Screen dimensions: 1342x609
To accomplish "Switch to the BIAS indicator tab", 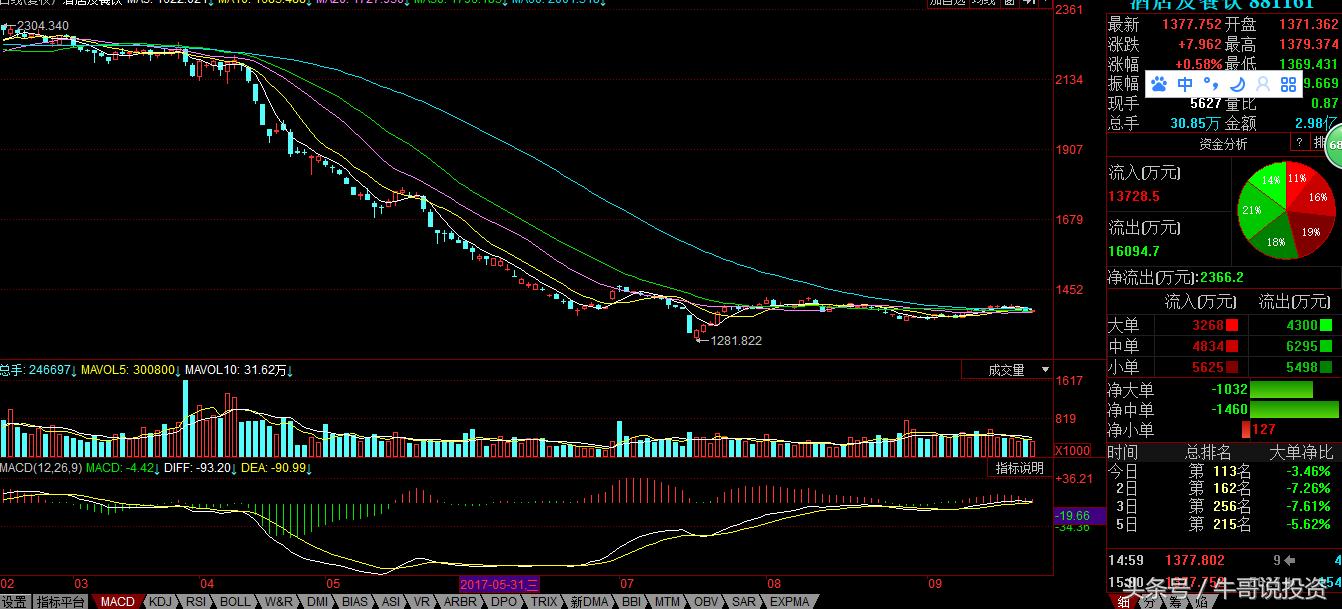I will click(354, 601).
